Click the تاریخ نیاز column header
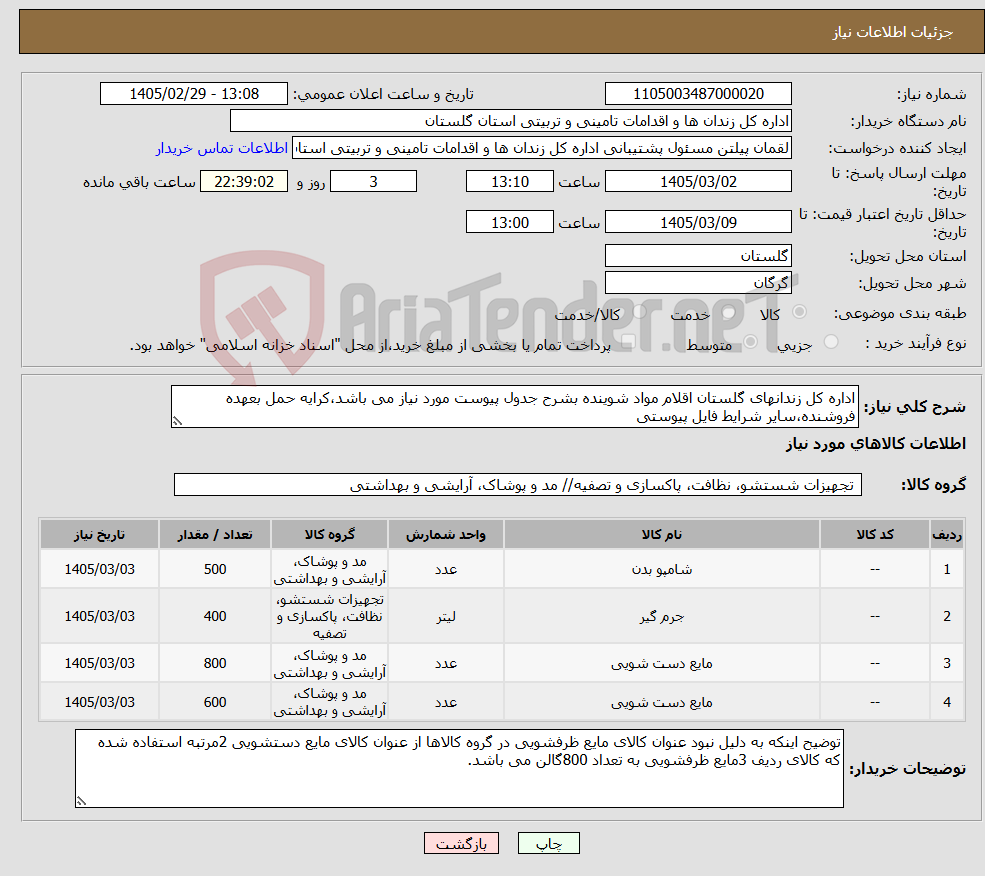Screen dimensions: 985x876 (99, 534)
